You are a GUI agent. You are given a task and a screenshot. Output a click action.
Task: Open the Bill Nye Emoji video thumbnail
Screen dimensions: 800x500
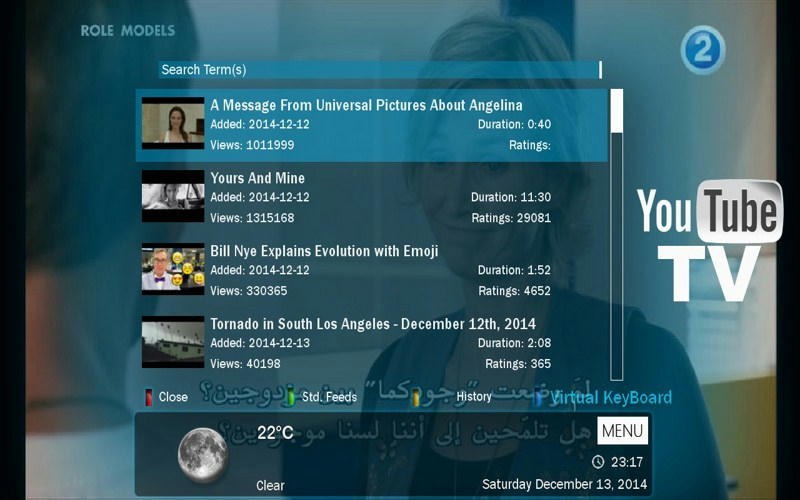(x=173, y=269)
